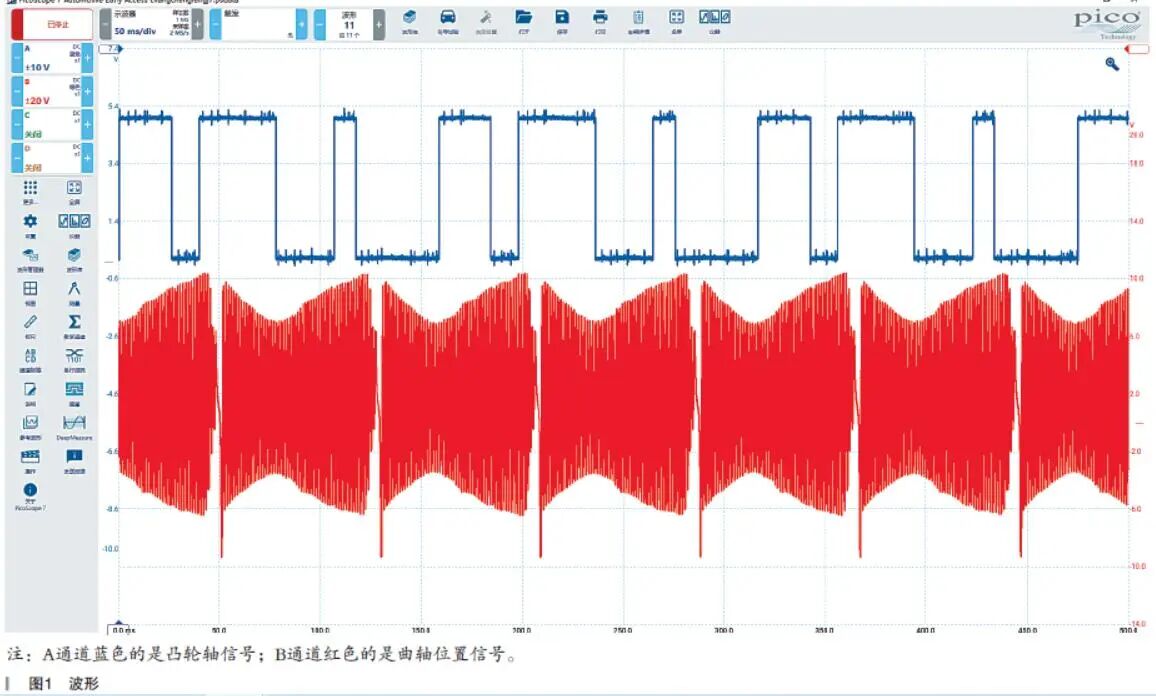Click Channel C minus button
This screenshot has width=1156, height=696.
tap(17, 125)
